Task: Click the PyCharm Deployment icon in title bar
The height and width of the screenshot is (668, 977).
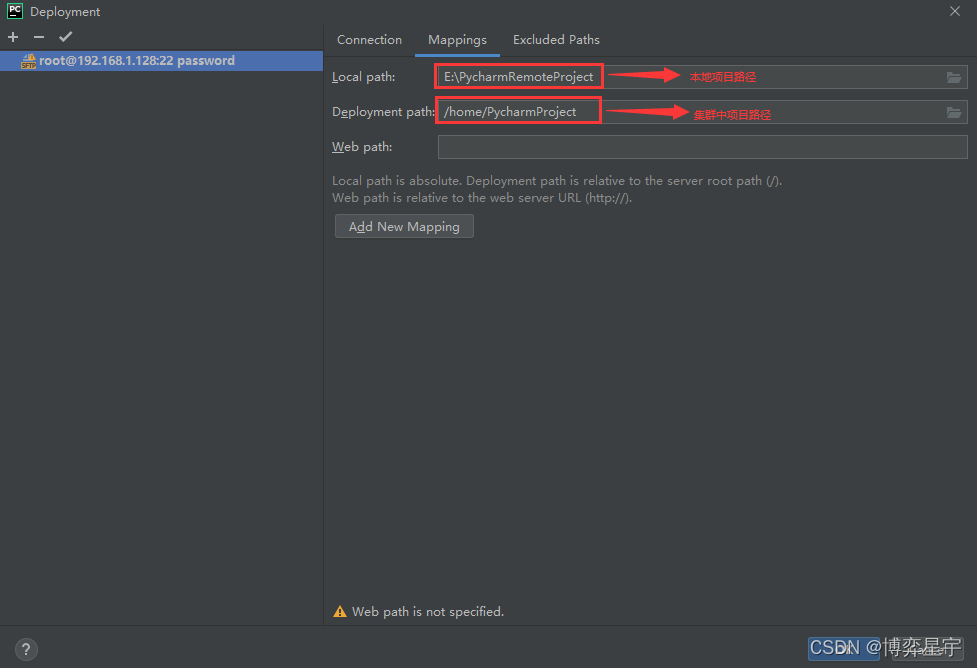Action: pyautogui.click(x=14, y=11)
